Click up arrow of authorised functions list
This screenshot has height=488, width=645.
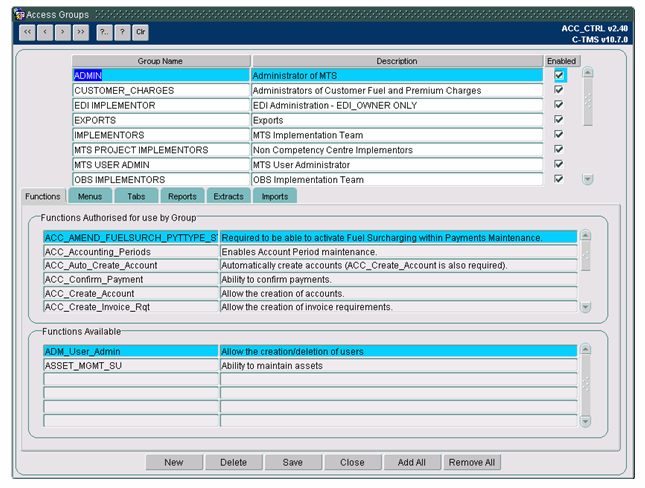pos(585,235)
